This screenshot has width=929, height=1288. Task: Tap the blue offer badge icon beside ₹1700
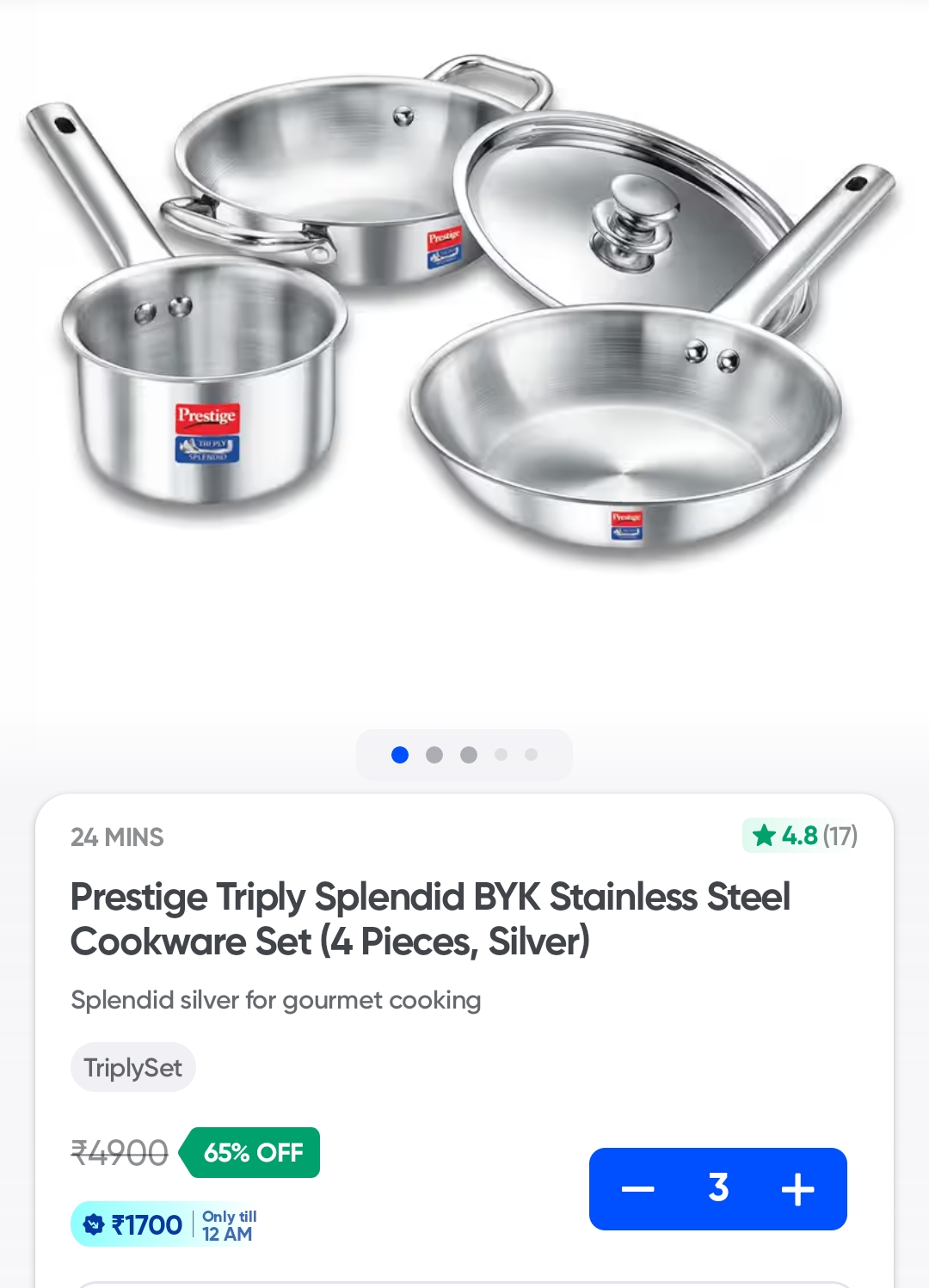(93, 1224)
